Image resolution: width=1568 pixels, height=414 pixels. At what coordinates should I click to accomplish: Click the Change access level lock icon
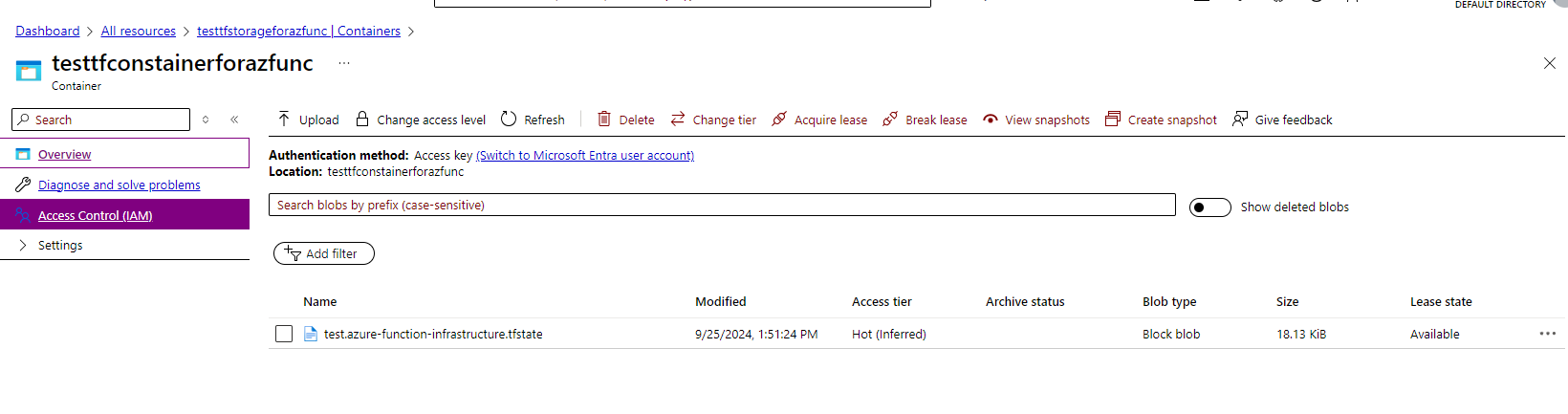(x=362, y=119)
